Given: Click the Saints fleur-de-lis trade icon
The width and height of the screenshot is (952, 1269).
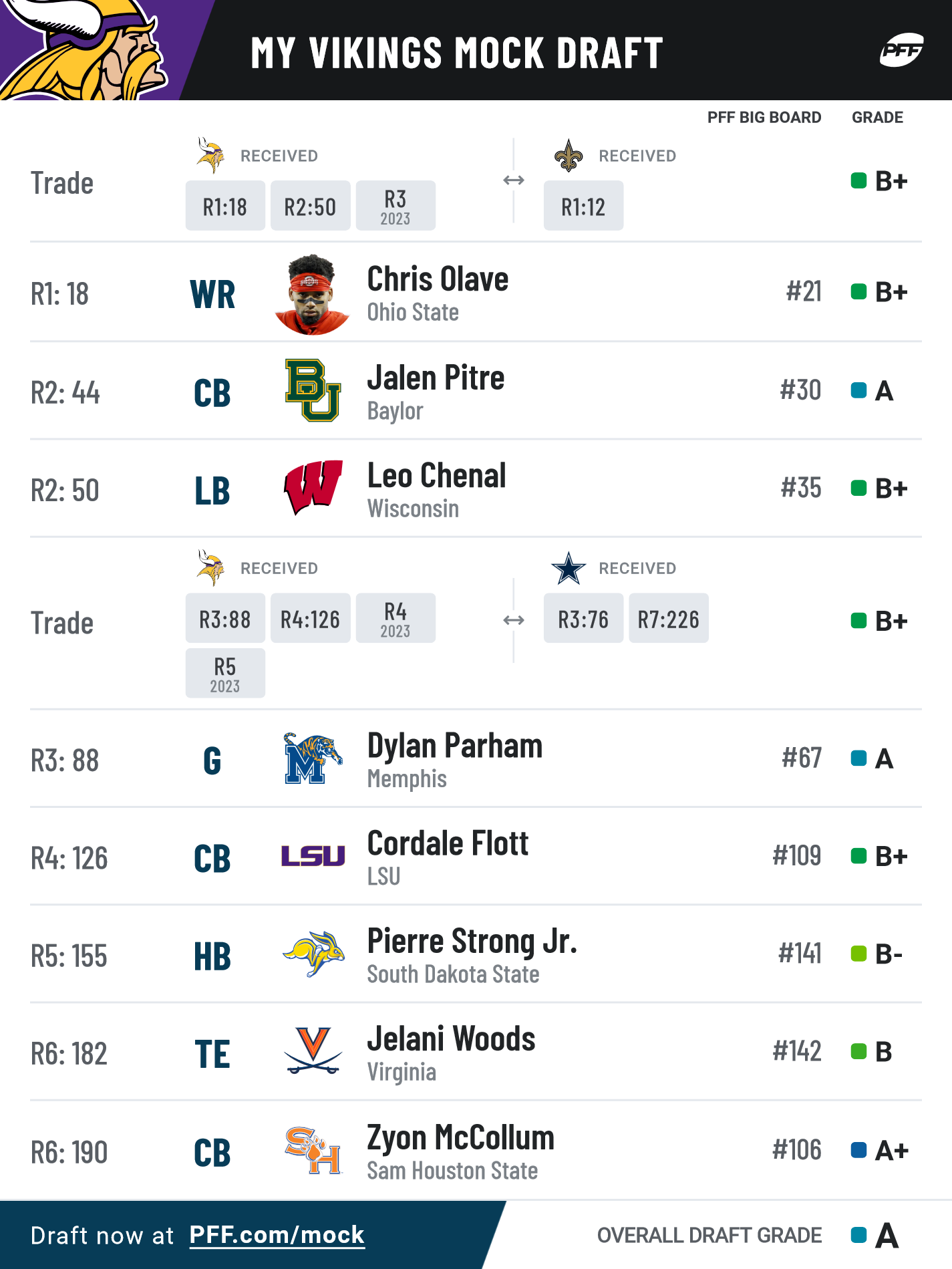Looking at the screenshot, I should point(569,156).
